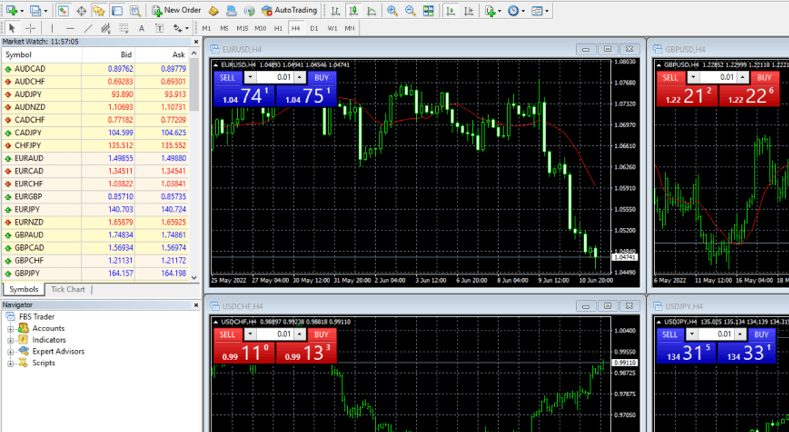Click the person-with-laptop toolbar icon
This screenshot has width=789, height=432.
[x=231, y=10]
